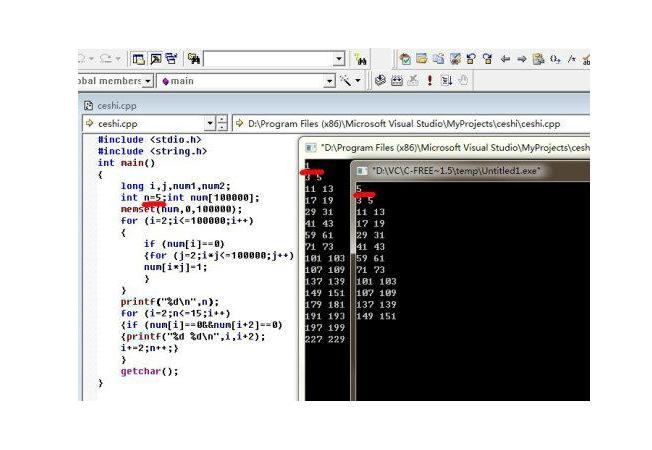Click the search icon right of find box

click(359, 60)
